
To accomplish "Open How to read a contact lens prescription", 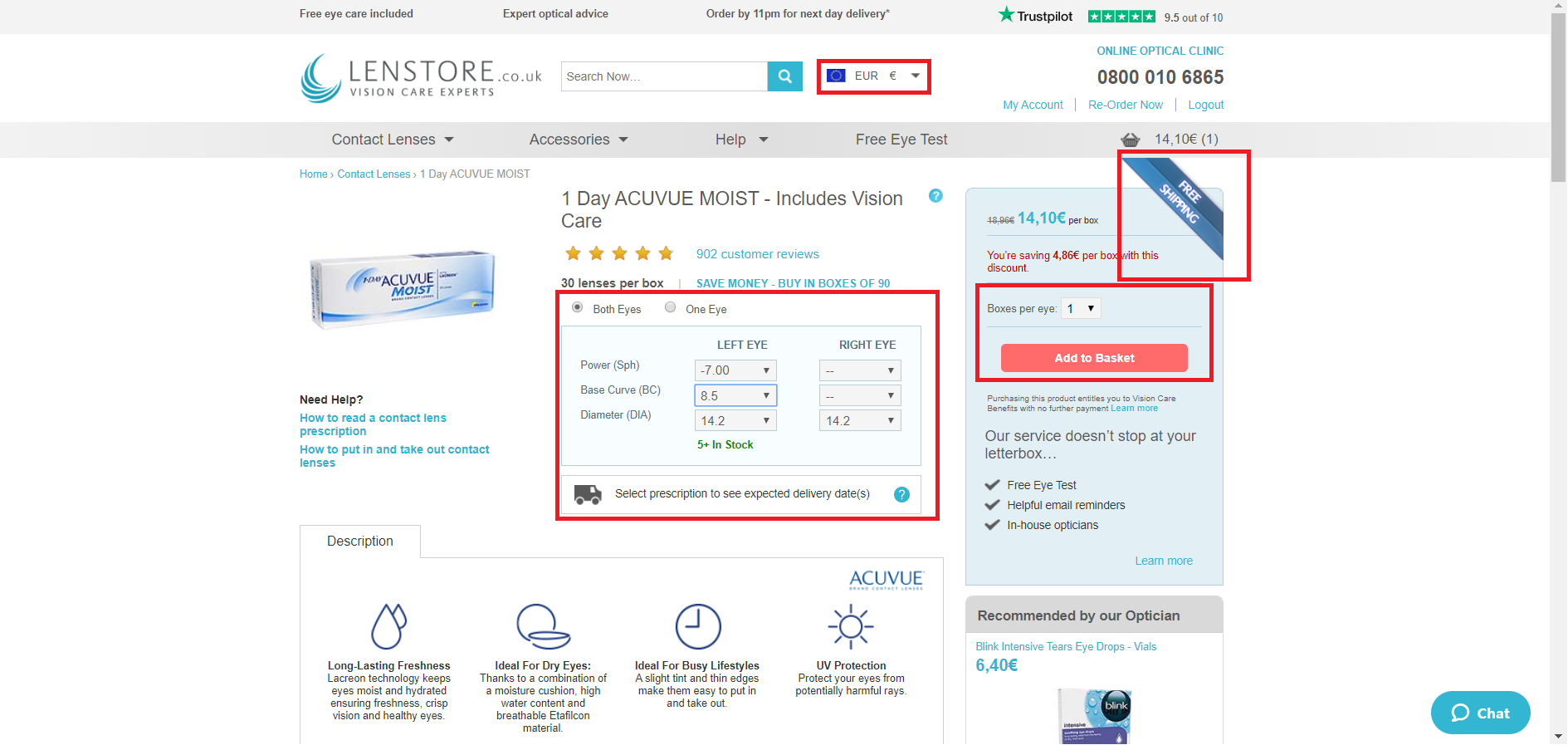I will point(373,424).
